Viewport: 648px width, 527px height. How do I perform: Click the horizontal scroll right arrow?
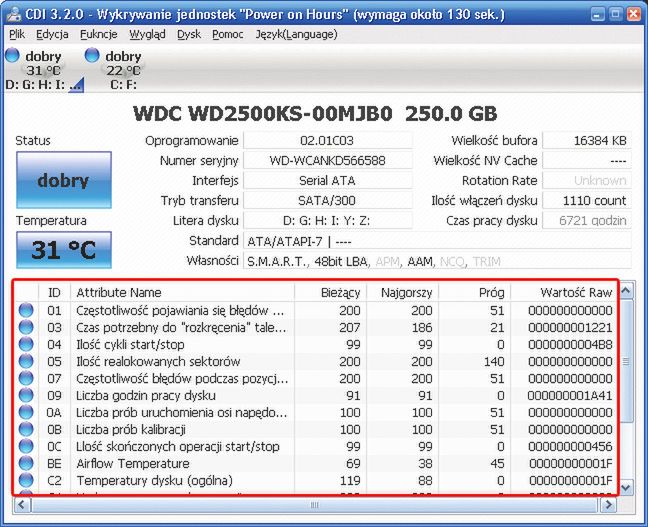point(608,505)
